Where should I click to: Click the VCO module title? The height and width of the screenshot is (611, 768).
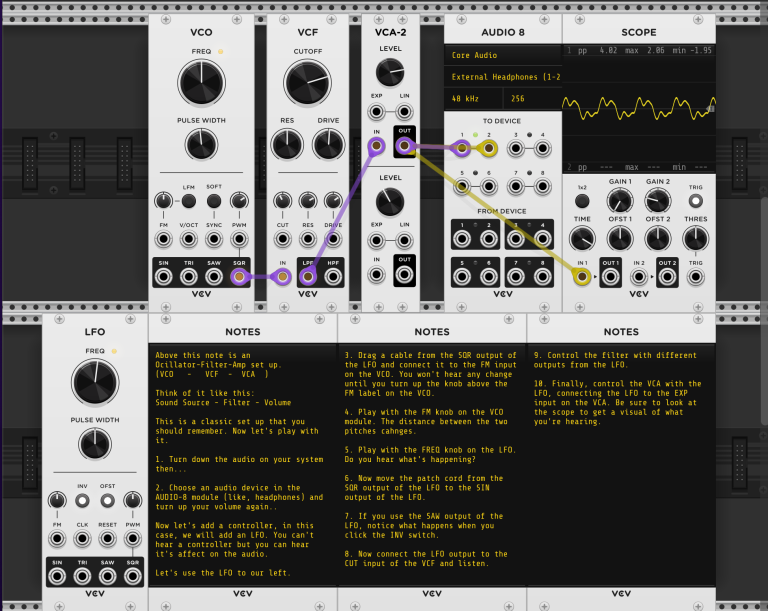click(x=201, y=32)
